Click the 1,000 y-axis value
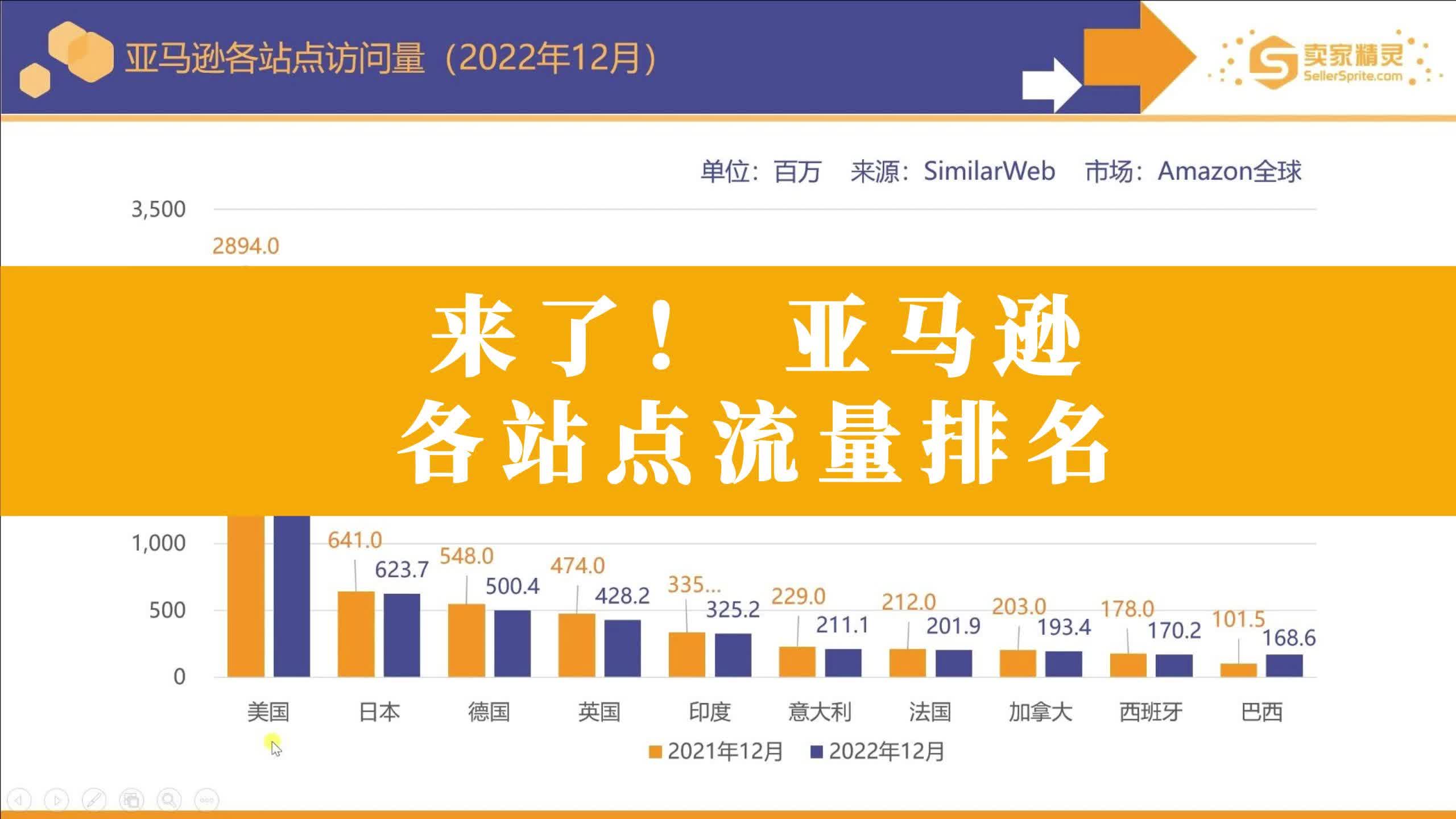The width and height of the screenshot is (1456, 819). [159, 543]
